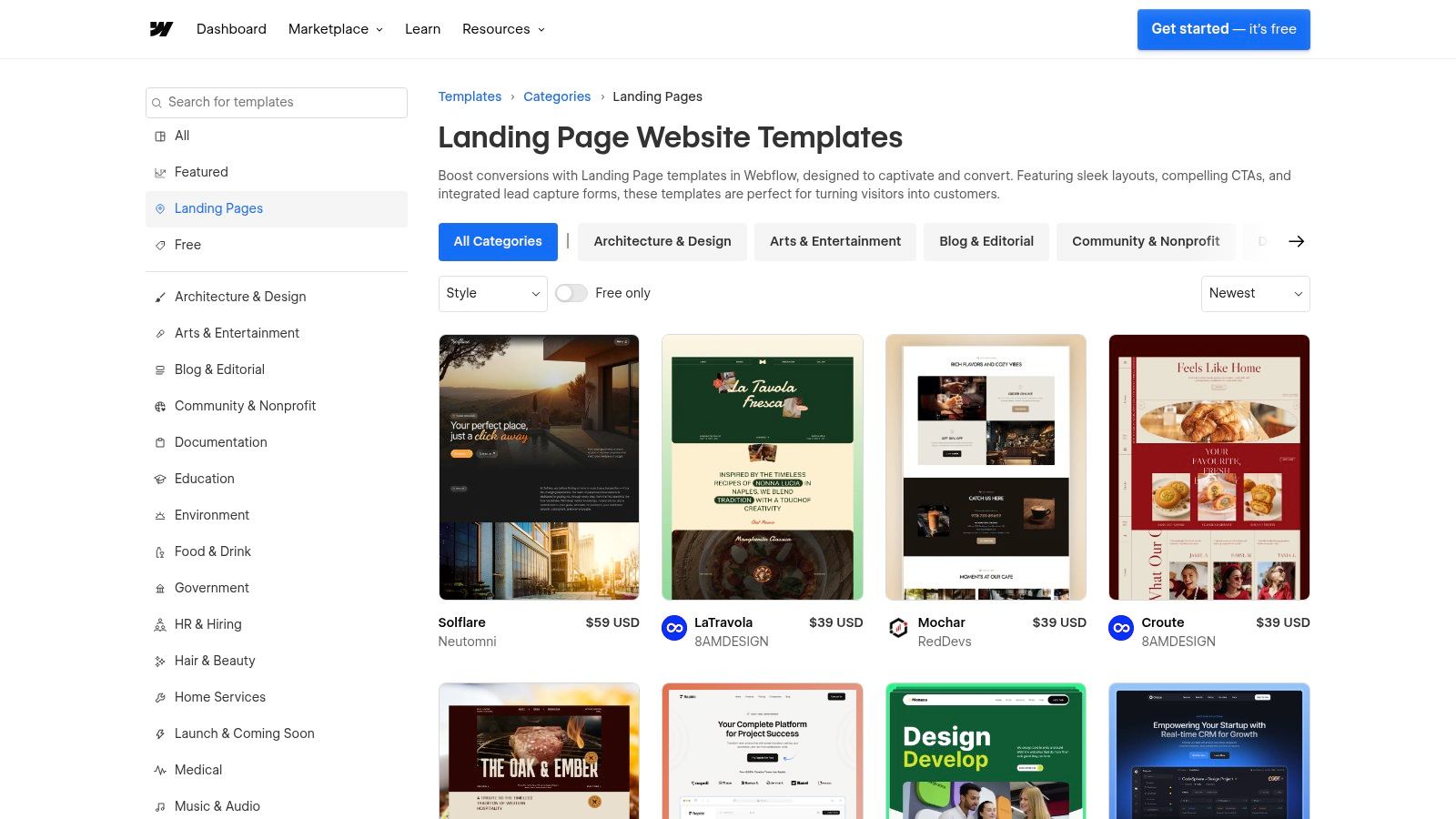Click the Documentation sidebar icon

(x=160, y=443)
